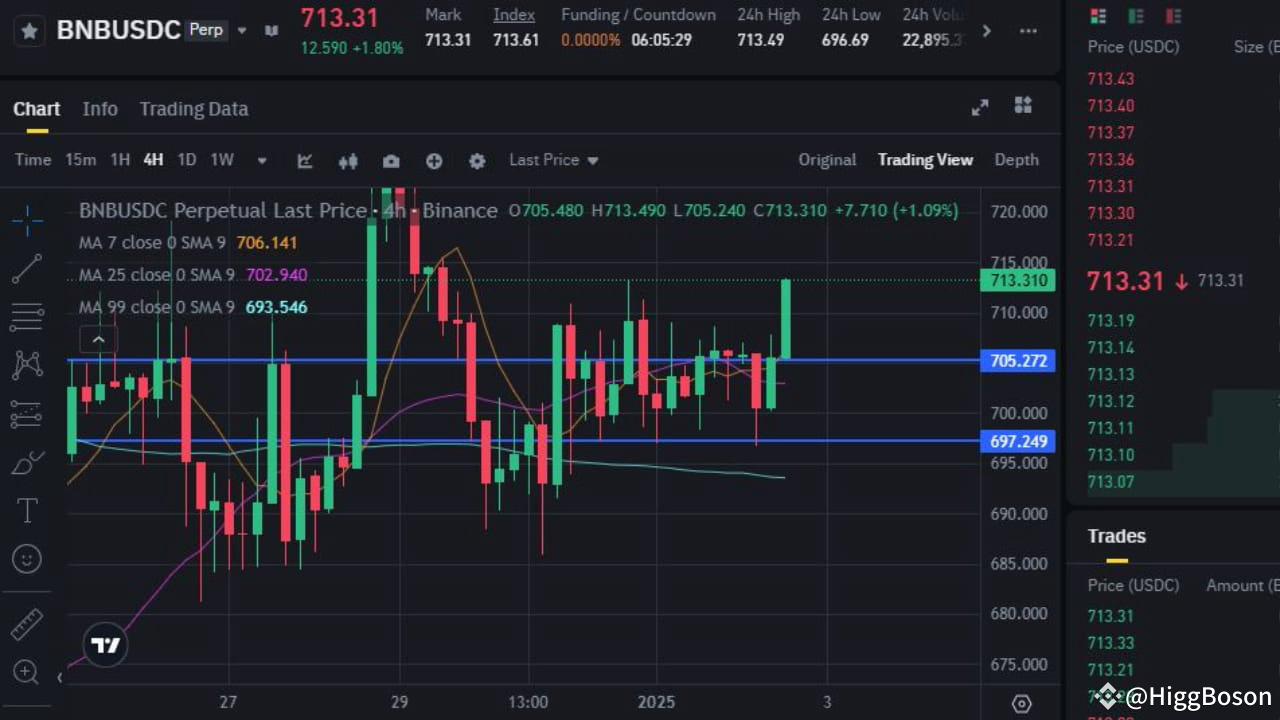Expand chart to fullscreen
This screenshot has height=720, width=1280.
point(980,107)
